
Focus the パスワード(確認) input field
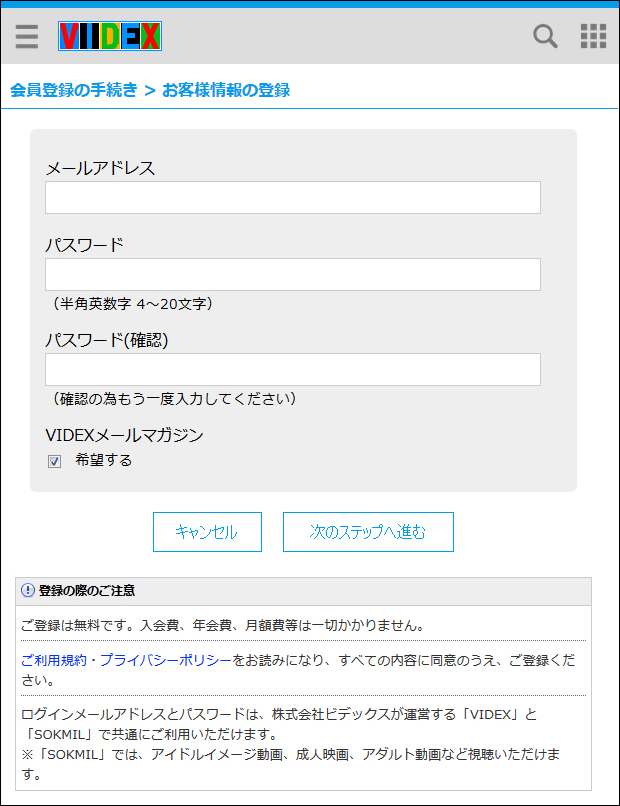pyautogui.click(x=293, y=370)
